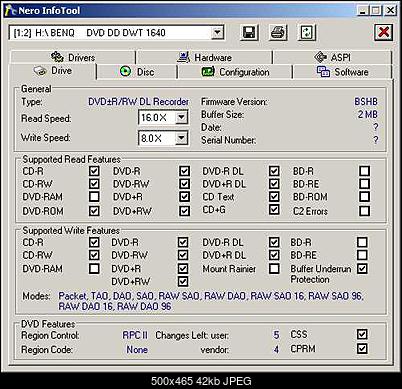Toggle CD-RW checkbox in Write Features
The image size is (402, 389).
94,255
